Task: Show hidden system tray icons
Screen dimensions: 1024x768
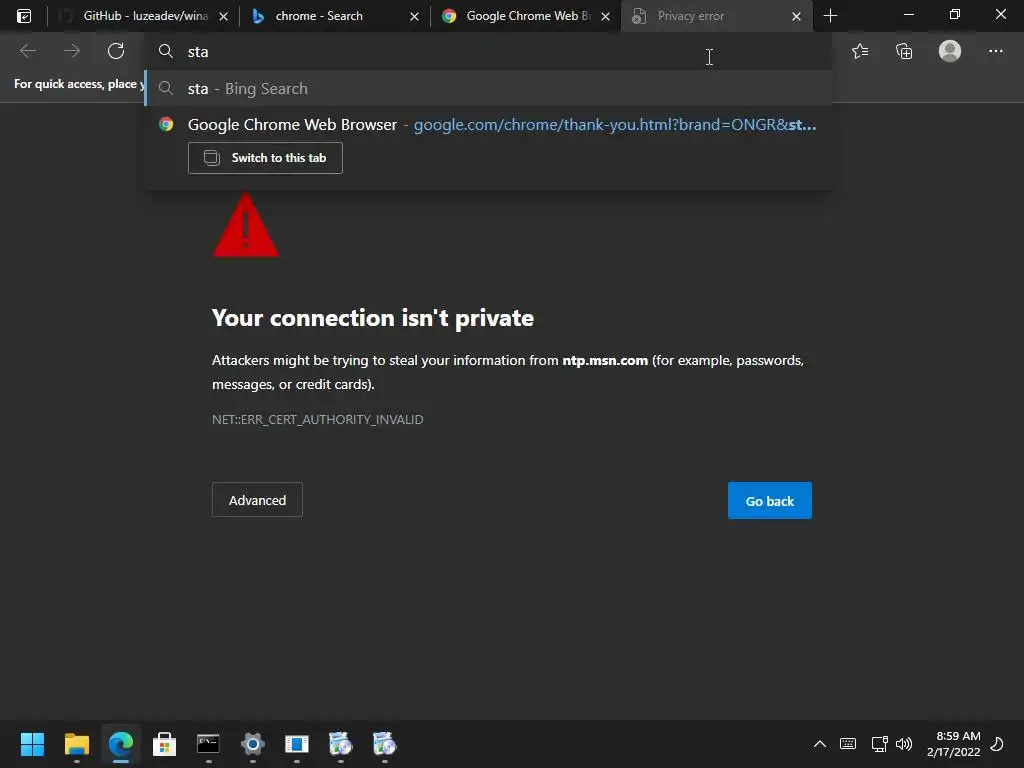Action: pos(820,744)
